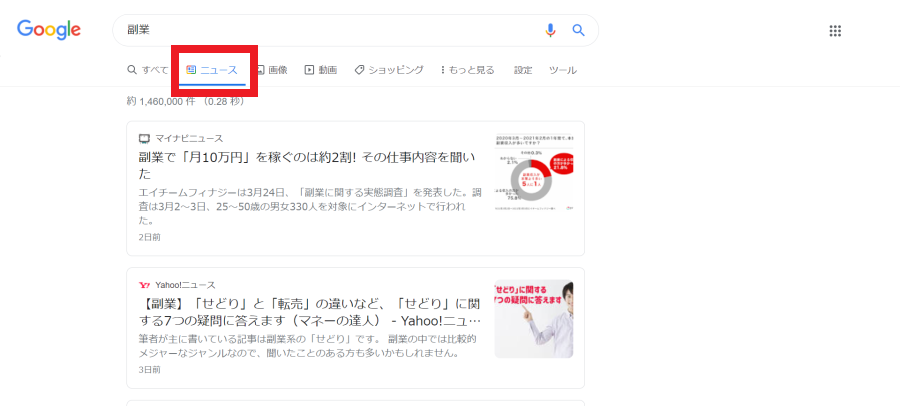Click the マイナビニュース source favicon
The image size is (900, 406).
tap(144, 138)
